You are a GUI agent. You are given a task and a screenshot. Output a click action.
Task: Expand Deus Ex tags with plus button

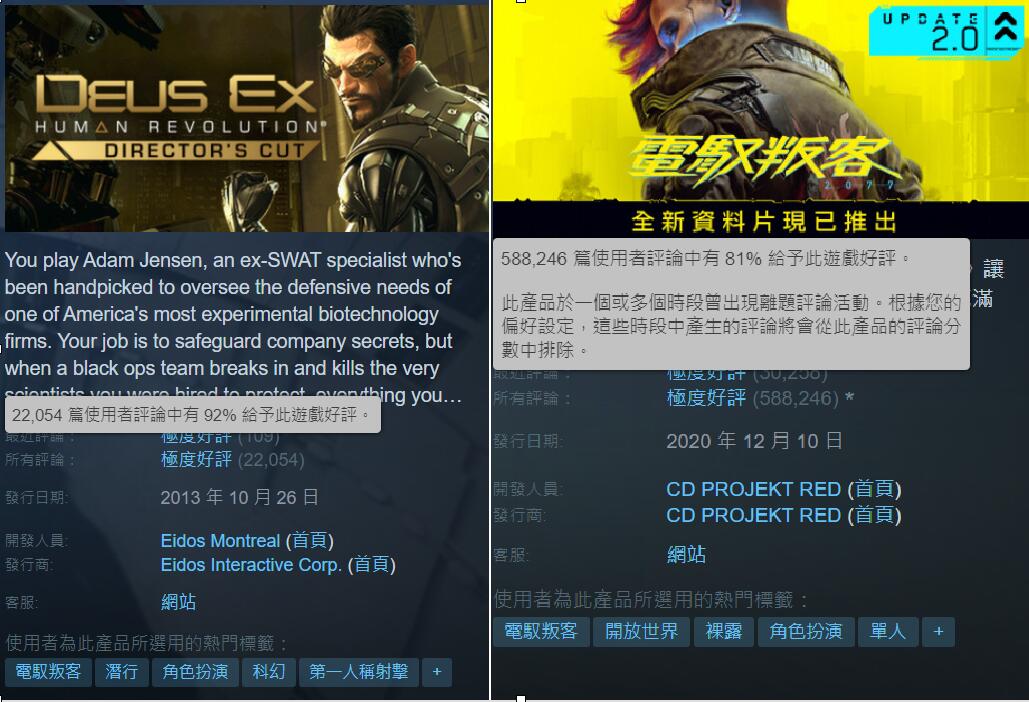tap(437, 672)
